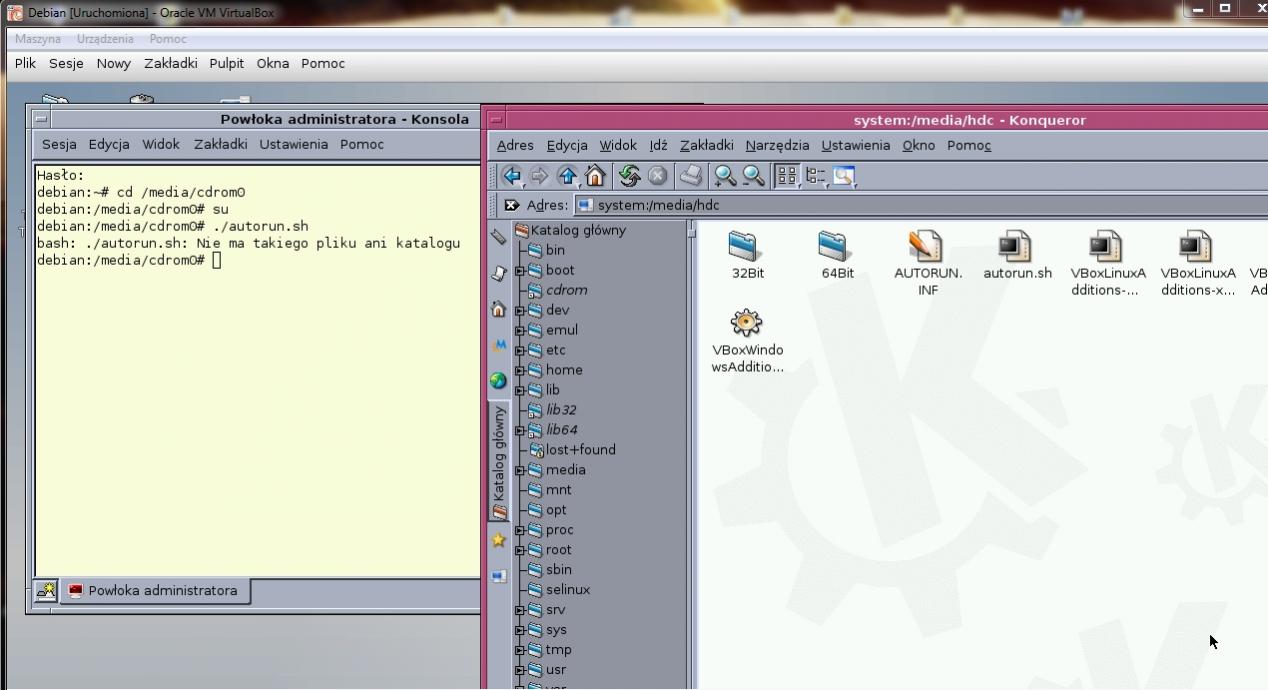Open the Zakładki menu in Konqueror
1268x690 pixels.
706,145
